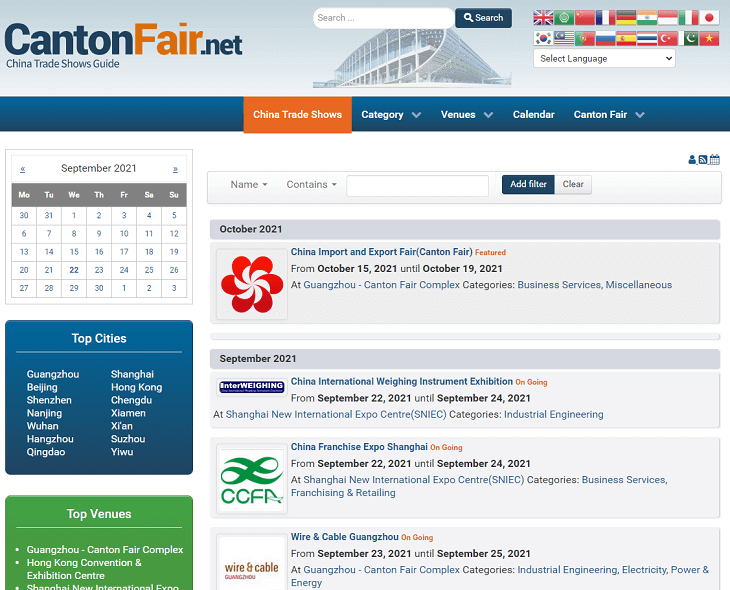Open the RSS feed icon
The image size is (730, 590).
tap(703, 160)
